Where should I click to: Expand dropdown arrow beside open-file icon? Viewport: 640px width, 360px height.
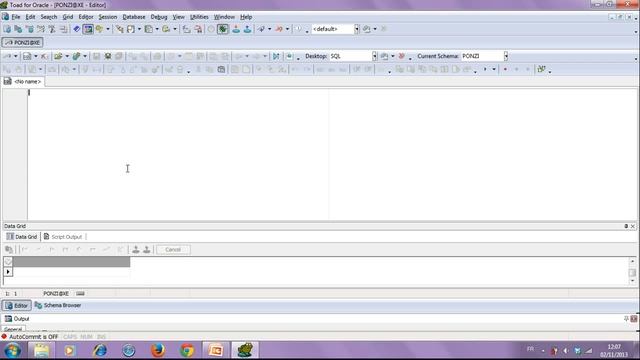[67, 56]
